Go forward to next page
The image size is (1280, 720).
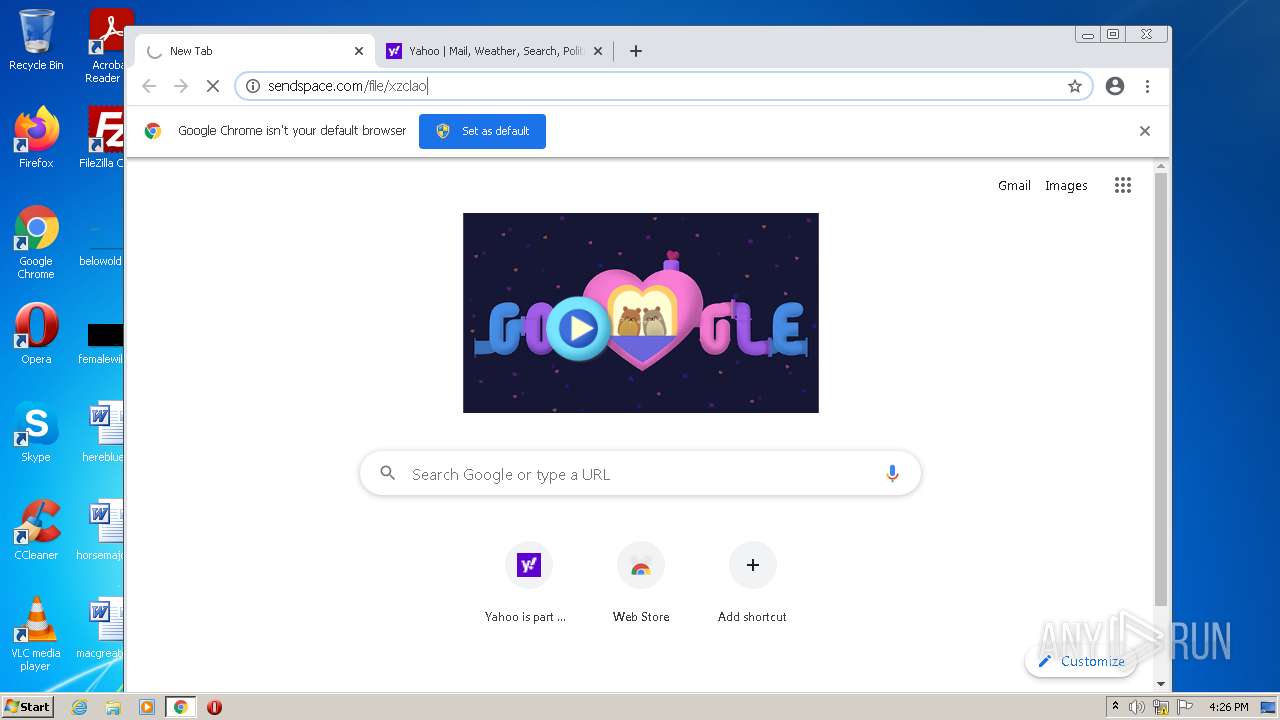click(x=181, y=86)
